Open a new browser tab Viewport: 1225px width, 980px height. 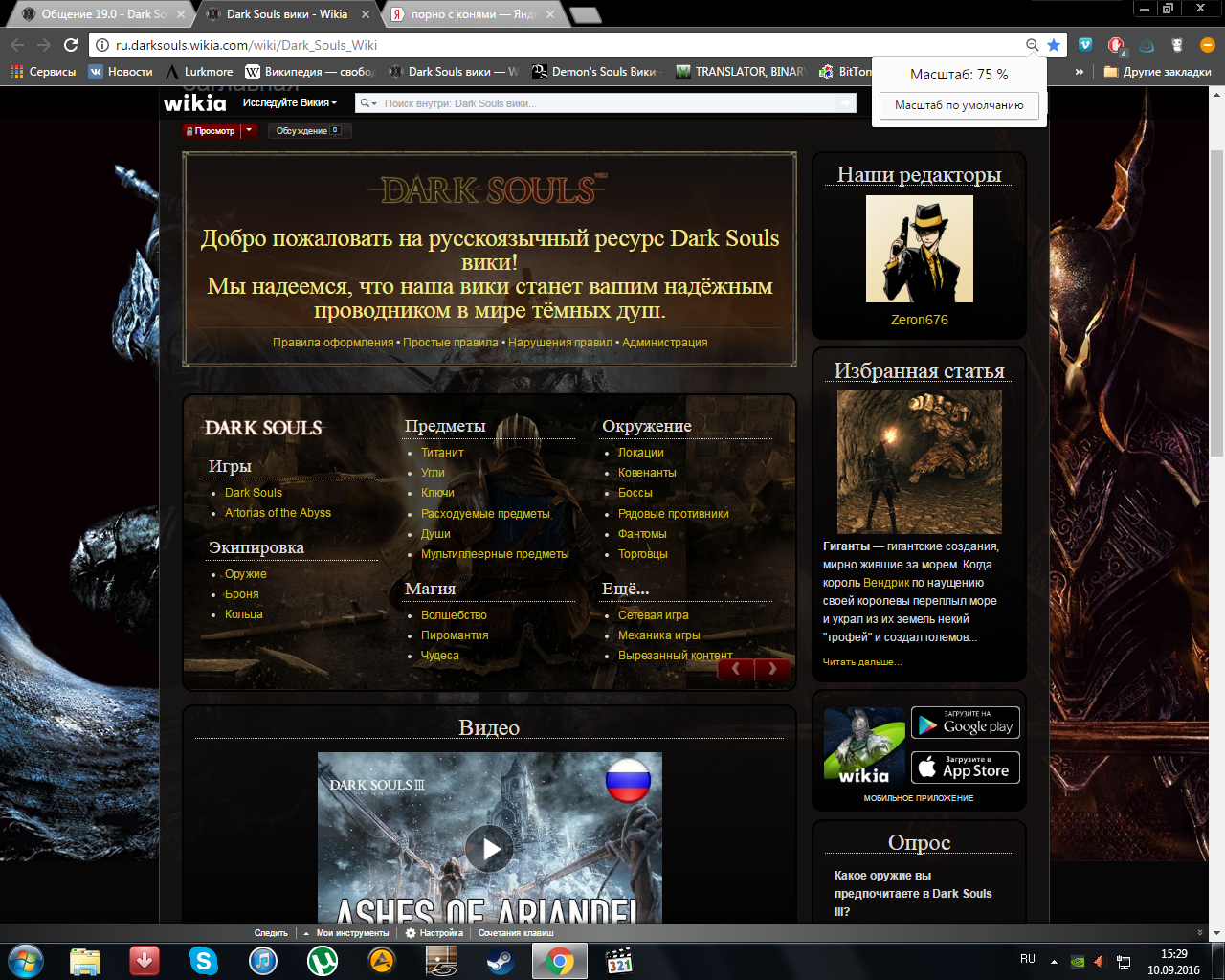pos(585,14)
